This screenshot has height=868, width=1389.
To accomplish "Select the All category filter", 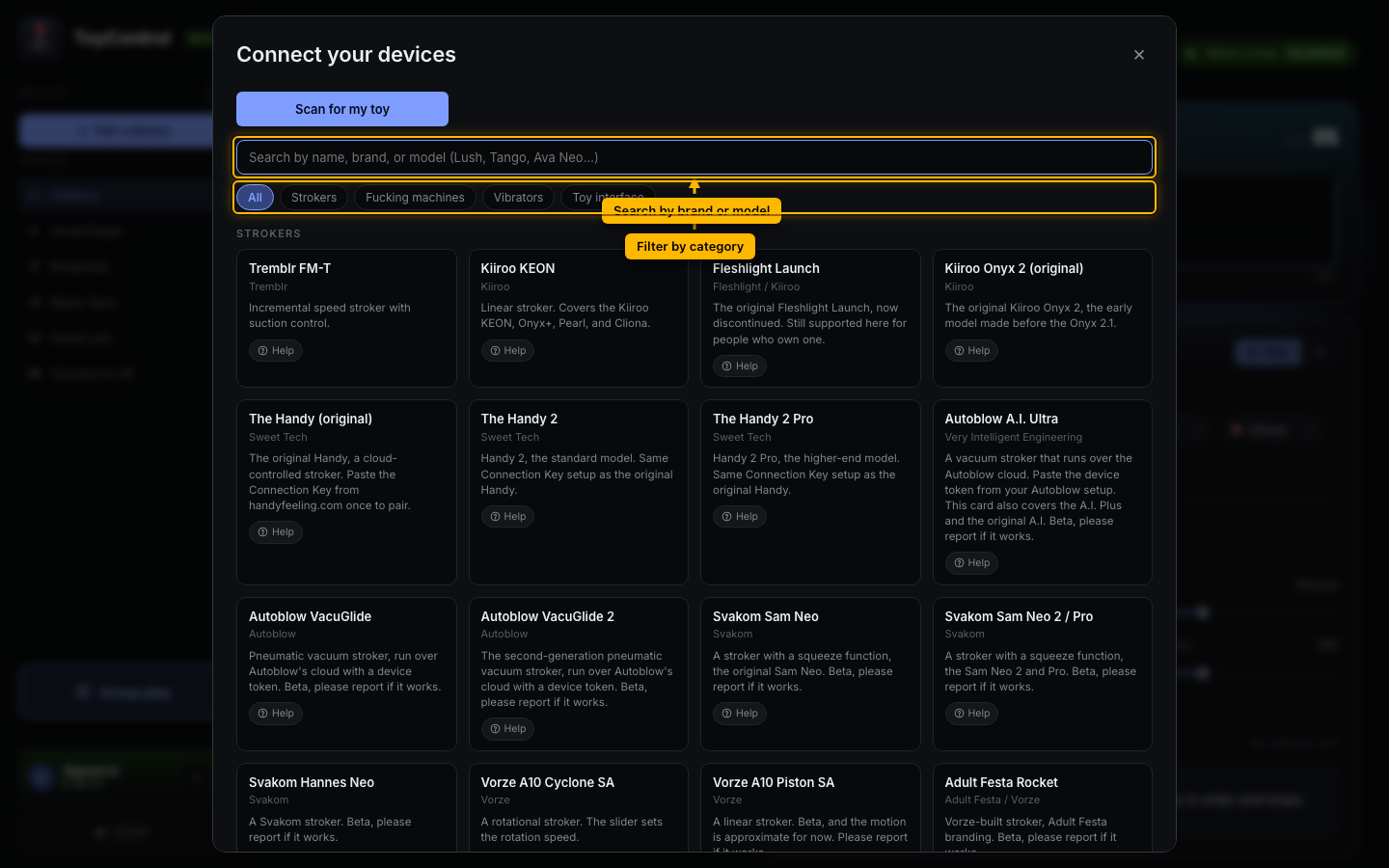I will (x=255, y=198).
